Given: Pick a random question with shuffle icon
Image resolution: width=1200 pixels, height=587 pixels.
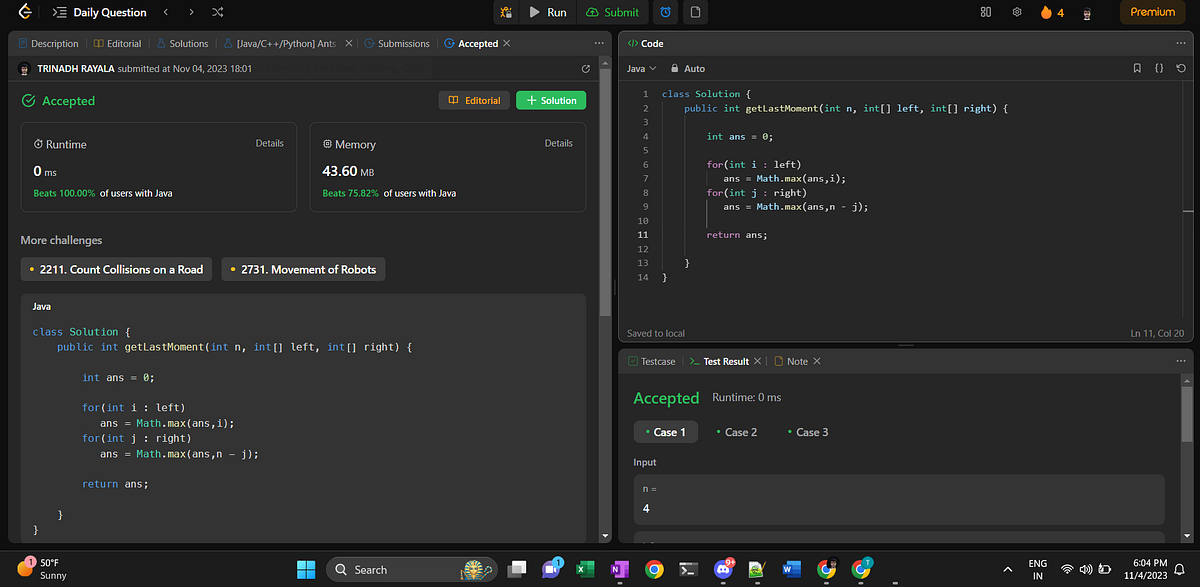Looking at the screenshot, I should tap(218, 12).
